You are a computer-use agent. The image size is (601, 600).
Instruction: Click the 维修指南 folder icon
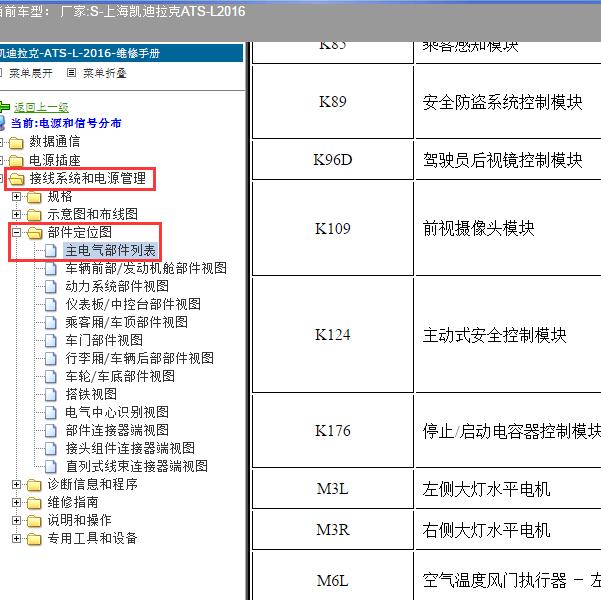[x=34, y=503]
